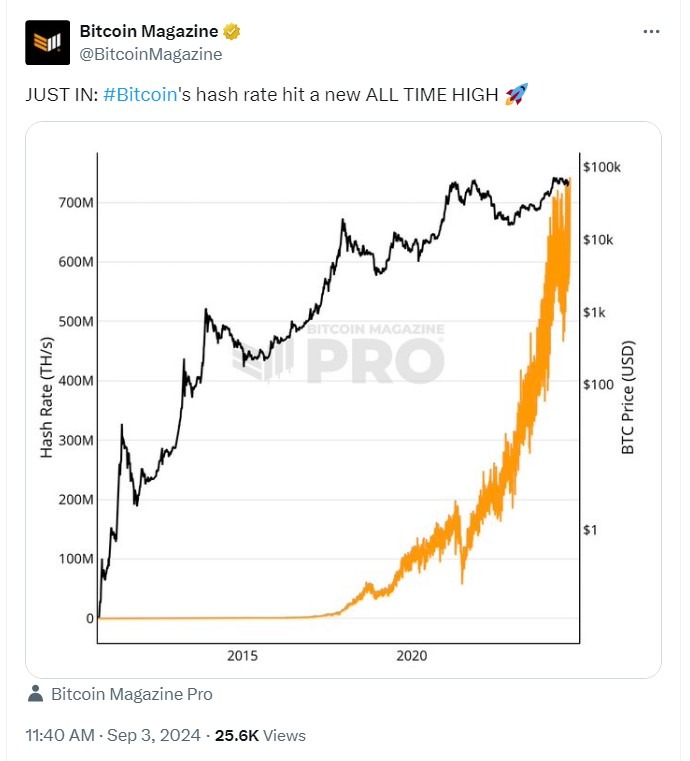Click the person icon beside Bitcoin Magazine Pro
This screenshot has height=761, width=690.
tap(35, 694)
